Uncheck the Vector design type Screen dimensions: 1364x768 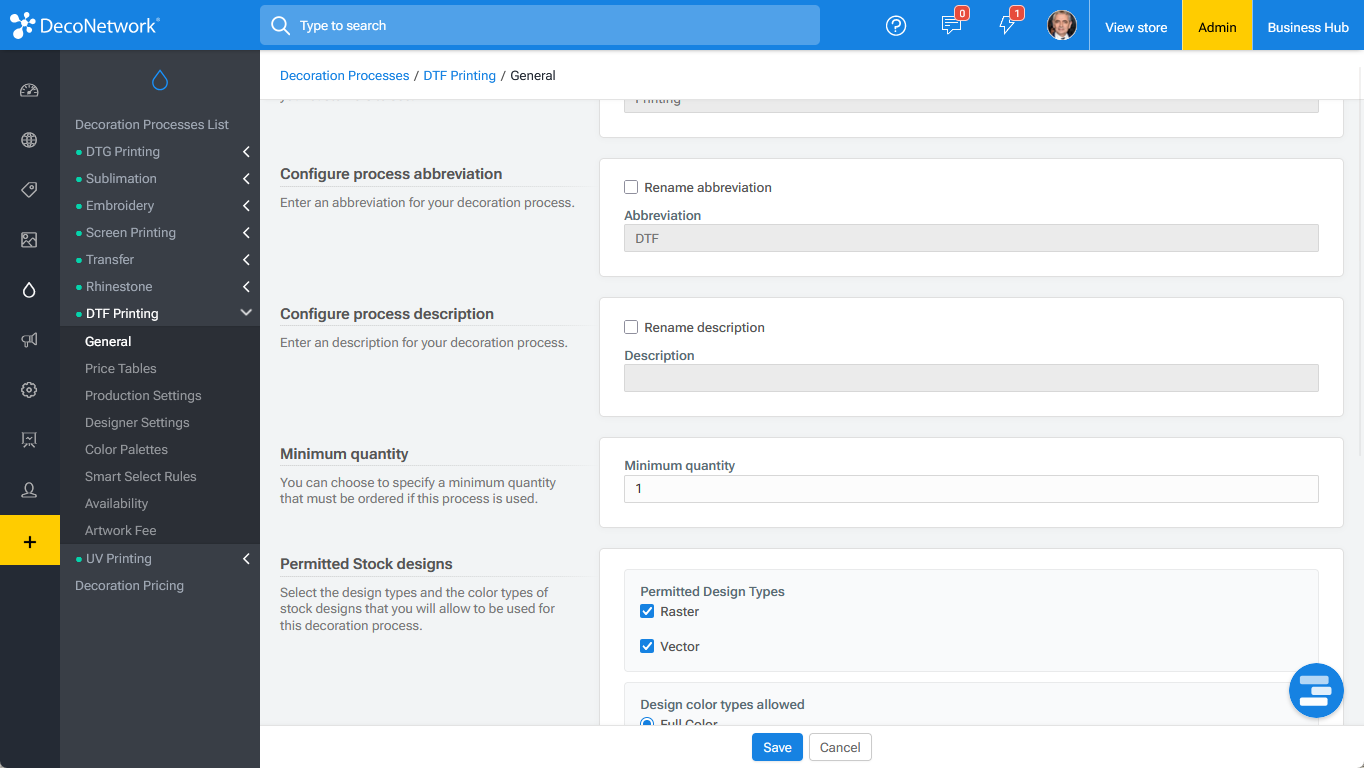point(647,646)
